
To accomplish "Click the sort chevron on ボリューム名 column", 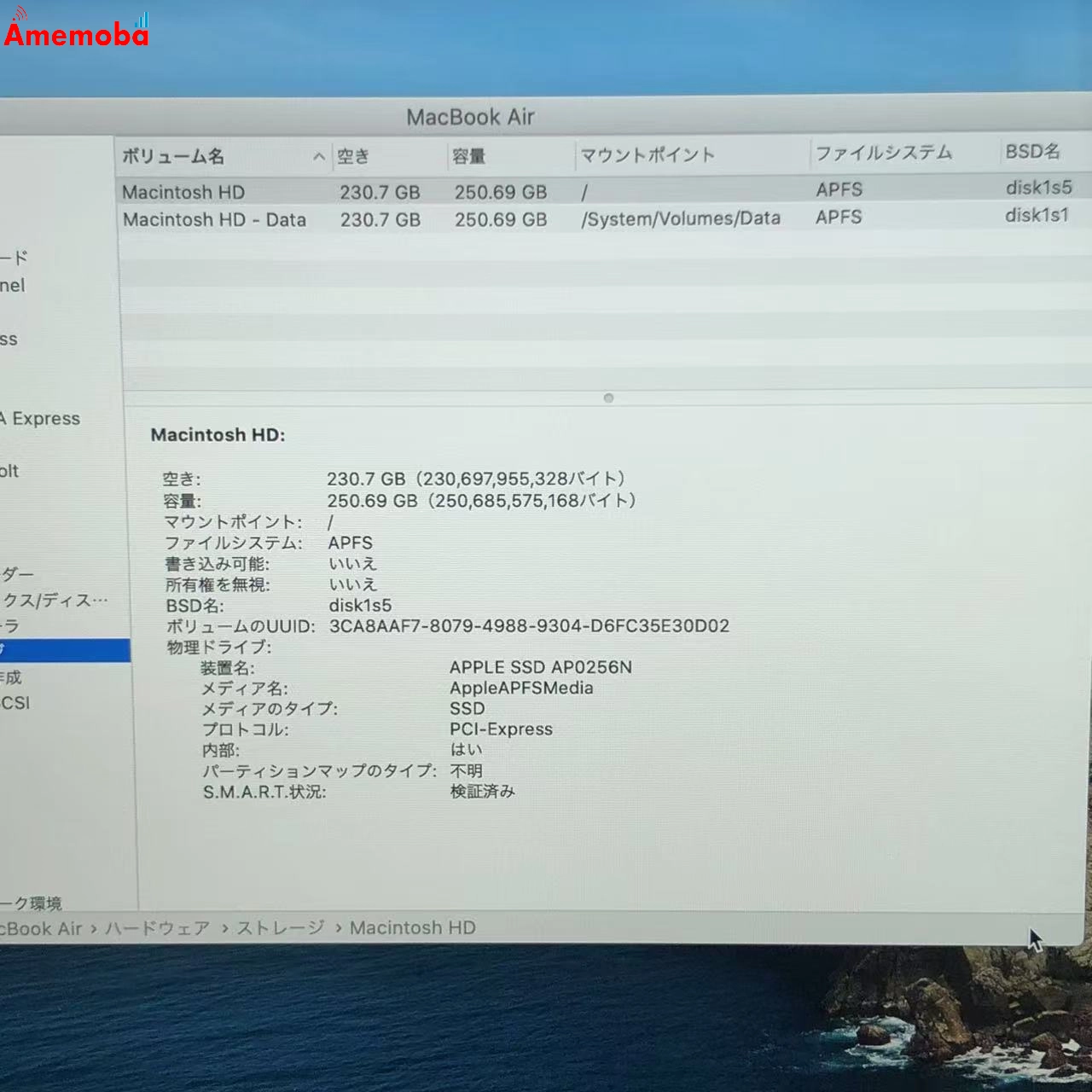I will [318, 156].
